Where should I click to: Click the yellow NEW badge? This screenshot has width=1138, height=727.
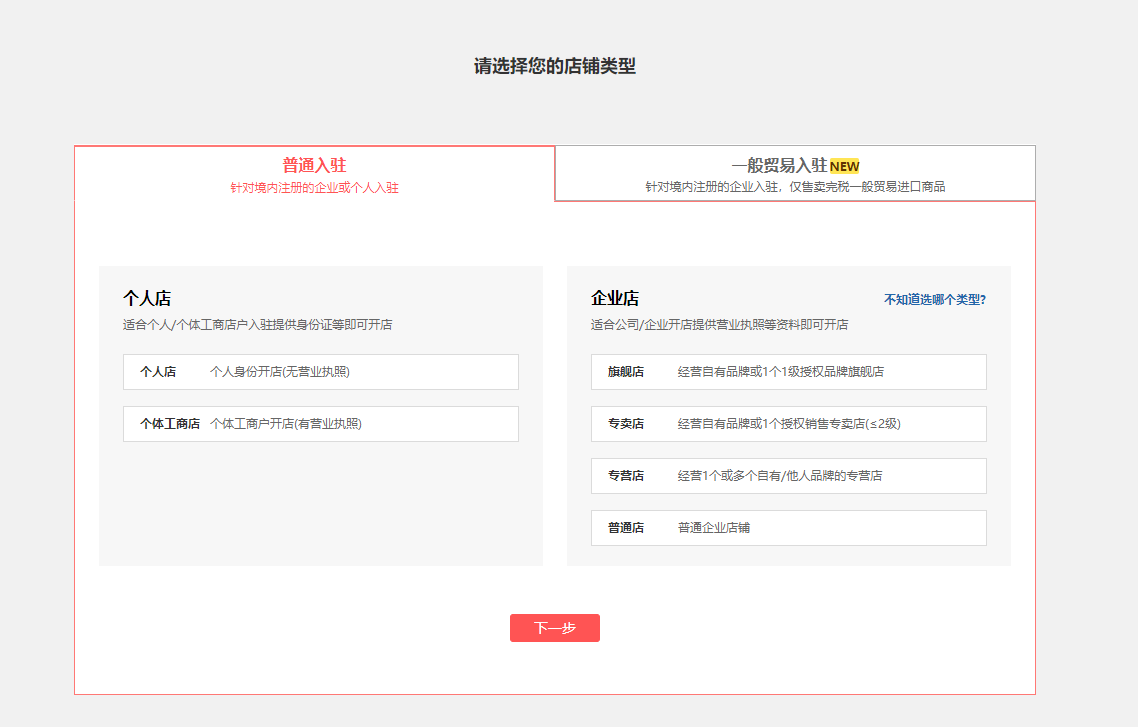click(x=845, y=166)
